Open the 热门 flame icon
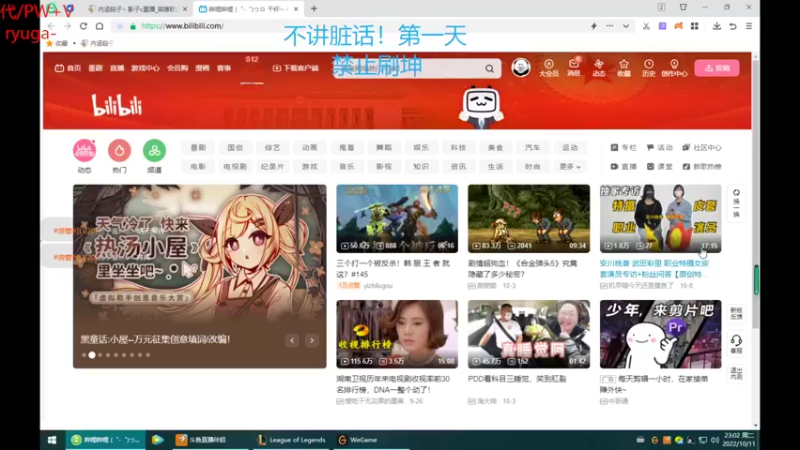Screen dimensions: 800x450 119,151
